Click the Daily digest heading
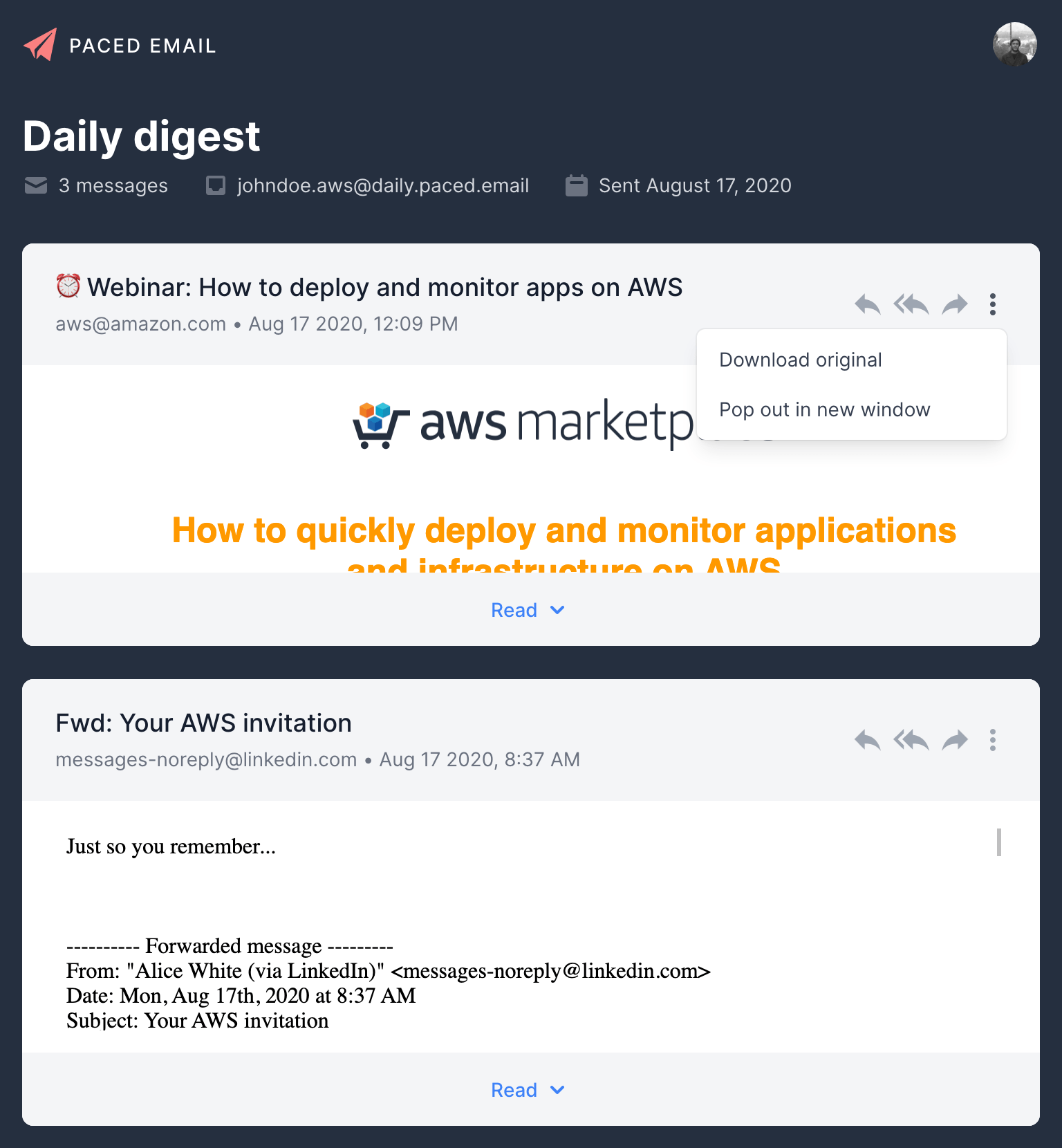Screen dimensions: 1062x1148 click(x=141, y=136)
